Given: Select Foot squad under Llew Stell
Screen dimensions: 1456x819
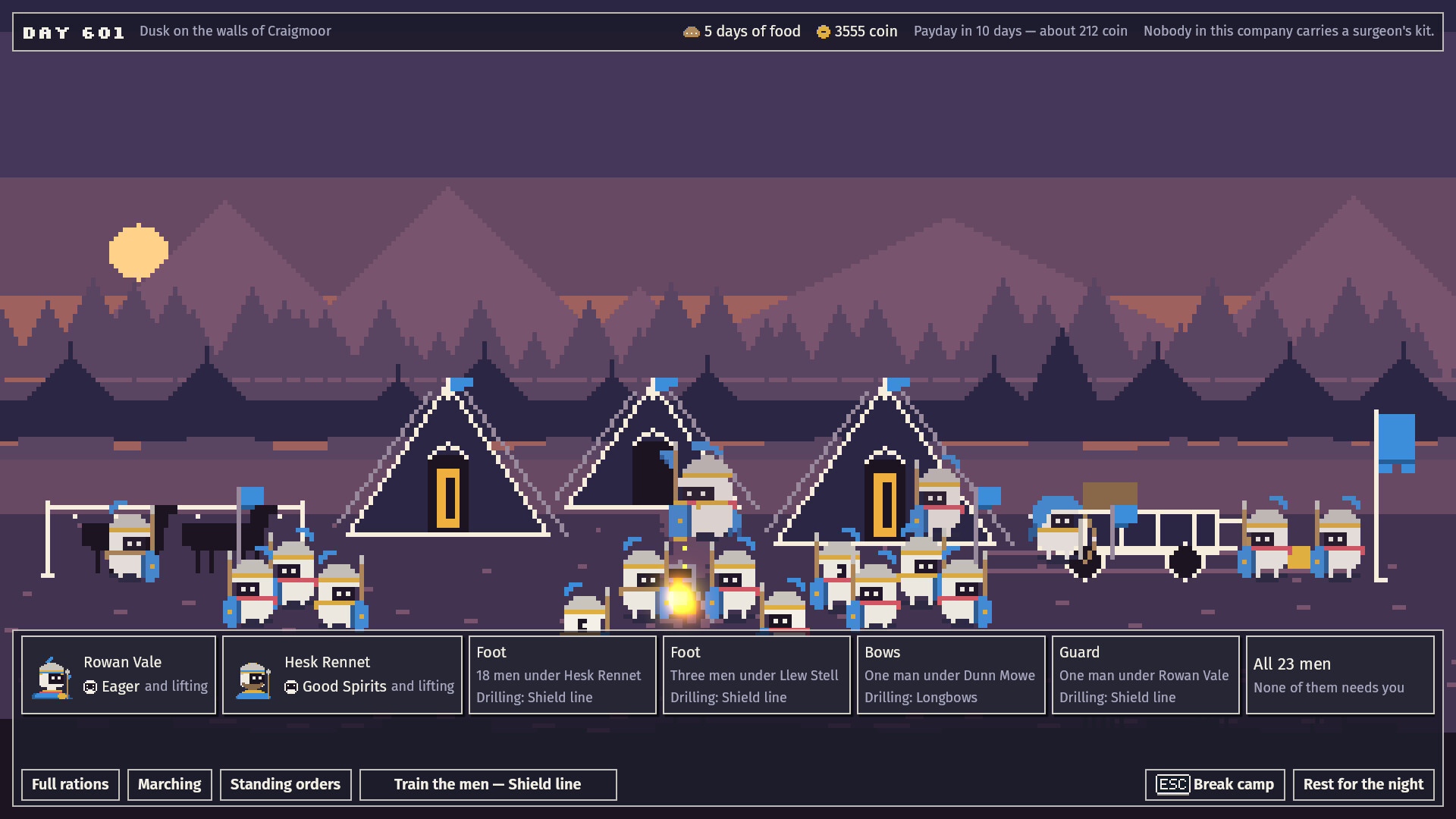Looking at the screenshot, I should click(x=756, y=675).
